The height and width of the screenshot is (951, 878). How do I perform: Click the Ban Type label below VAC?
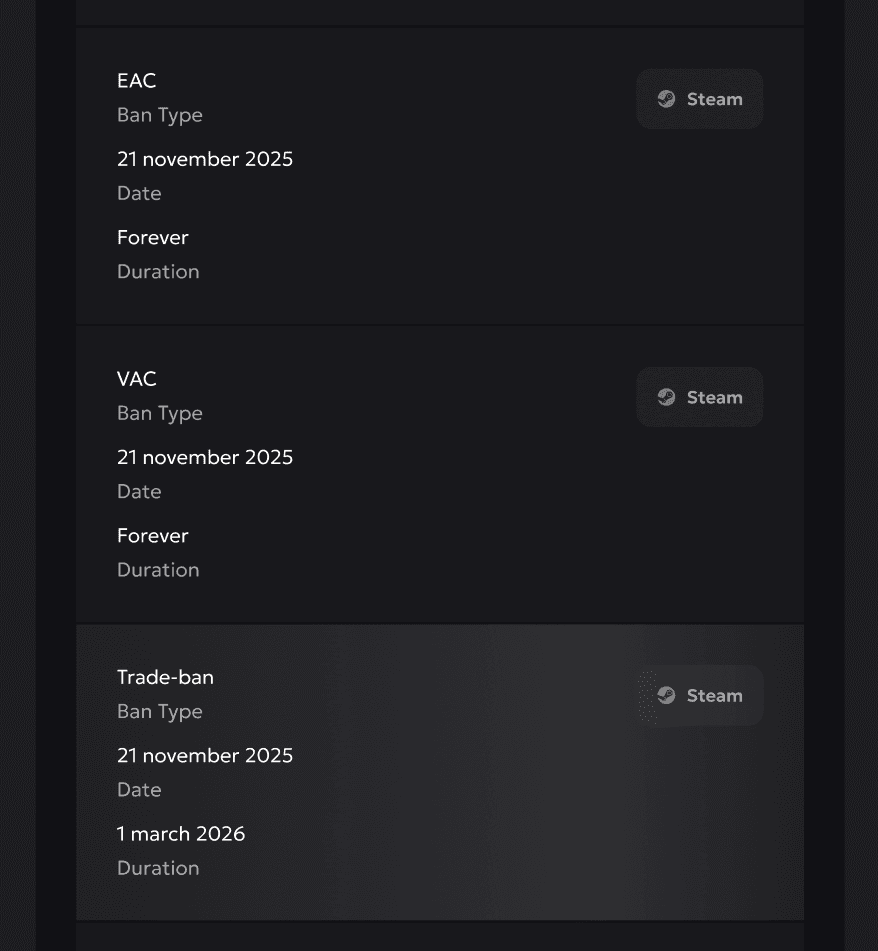click(x=159, y=413)
